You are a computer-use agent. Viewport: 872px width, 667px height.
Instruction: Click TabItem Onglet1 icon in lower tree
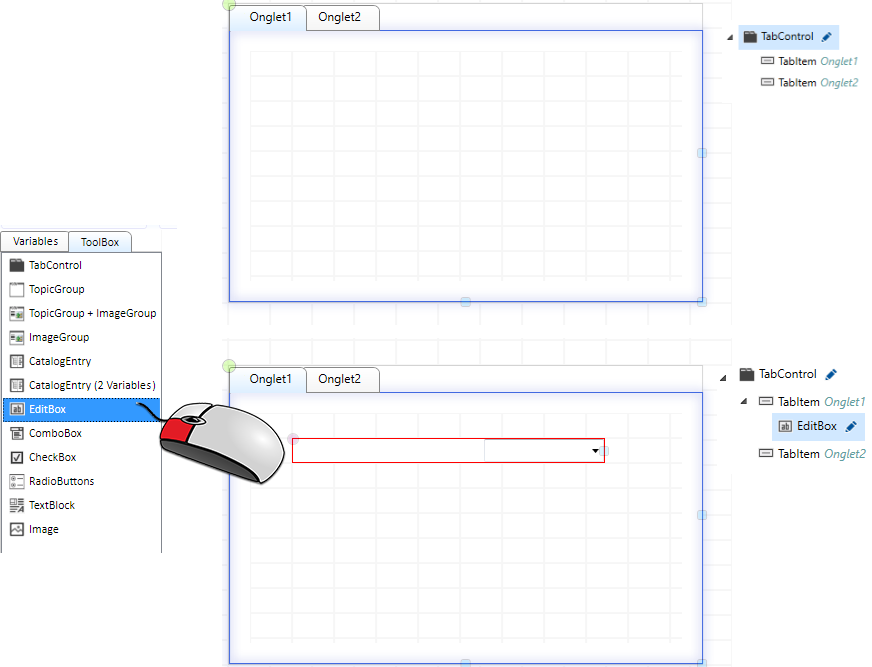766,401
